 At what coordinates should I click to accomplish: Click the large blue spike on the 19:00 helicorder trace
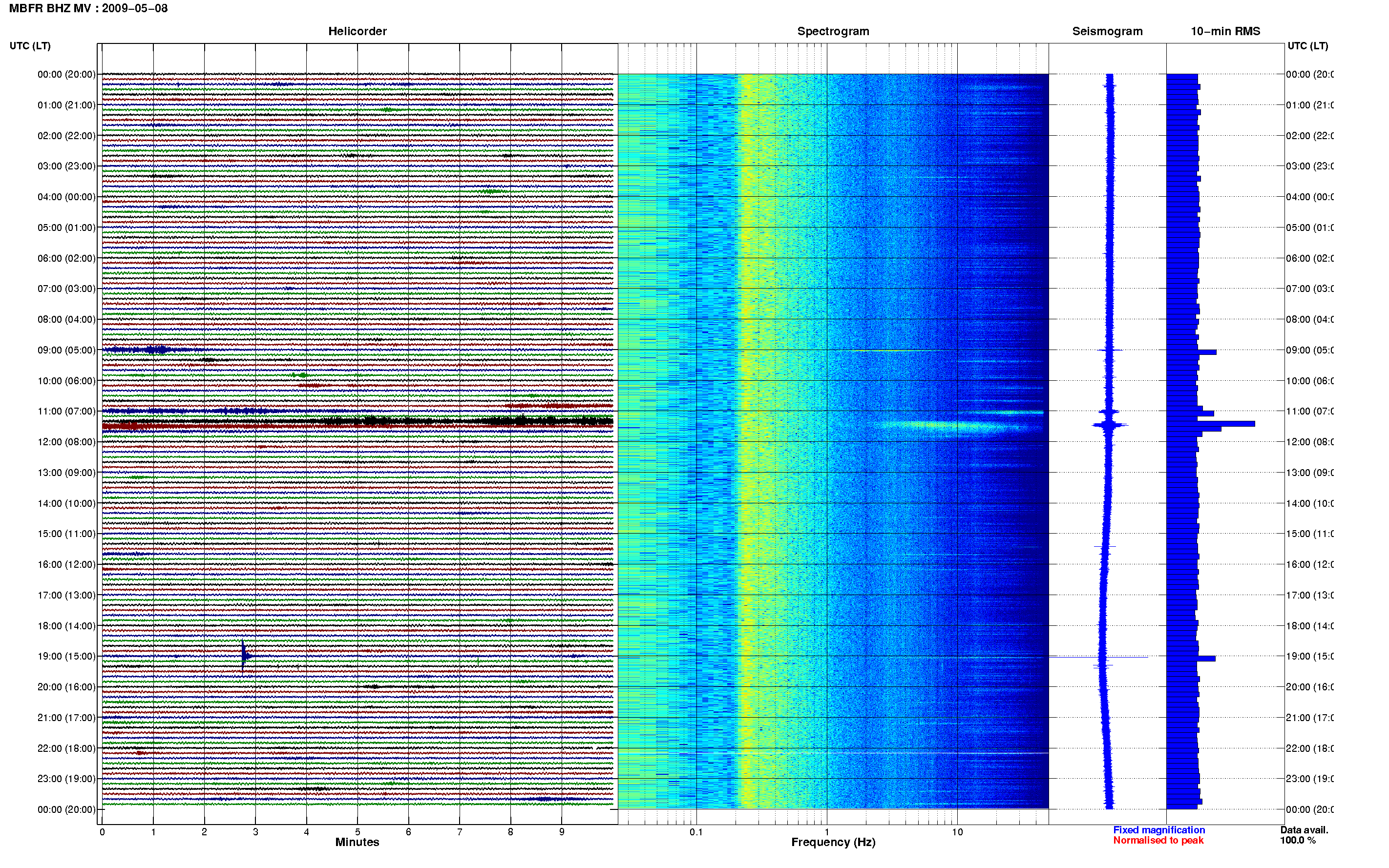pos(243,656)
